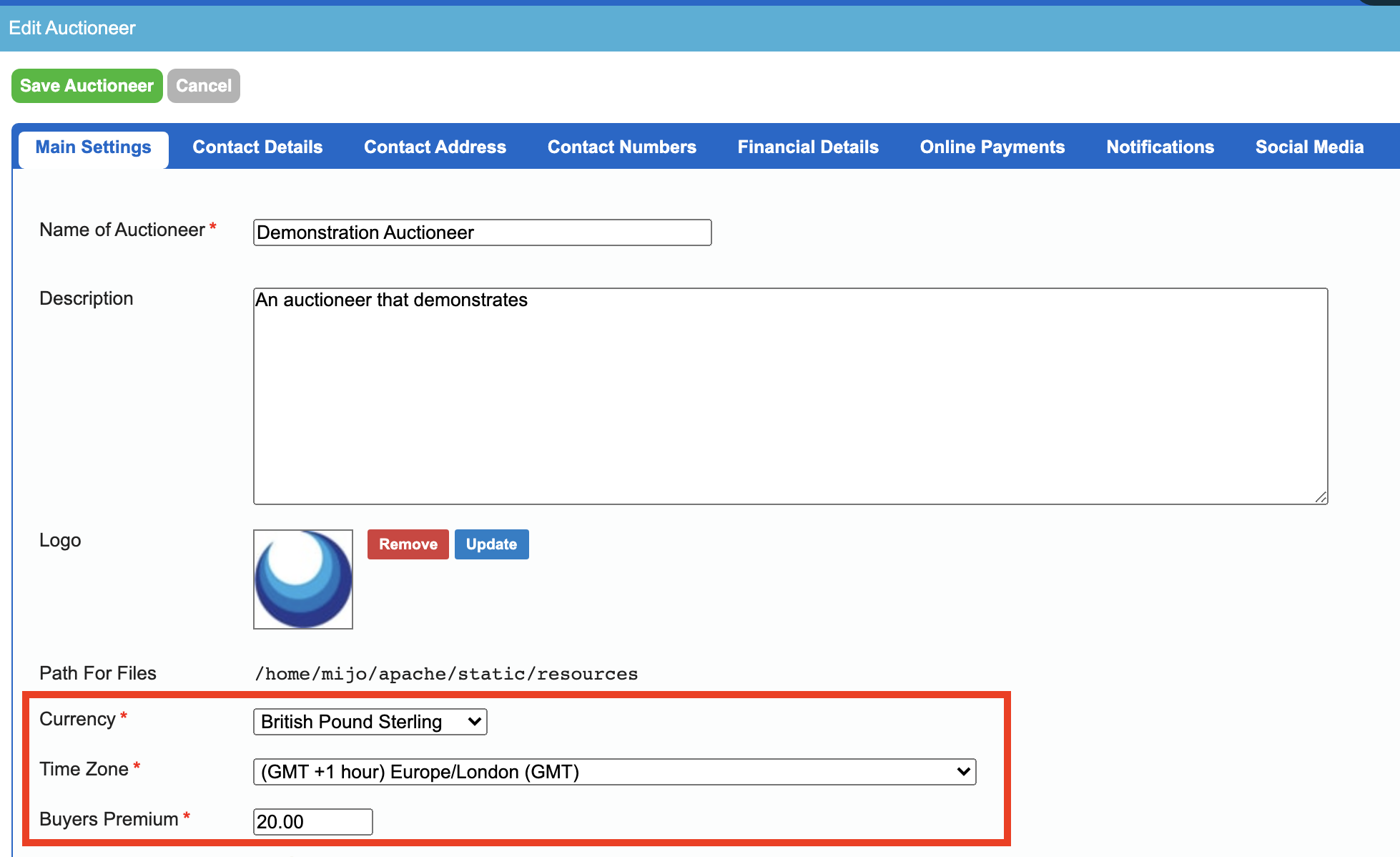Open the Financial Details tab
Screen dimensions: 1400x857
click(808, 147)
